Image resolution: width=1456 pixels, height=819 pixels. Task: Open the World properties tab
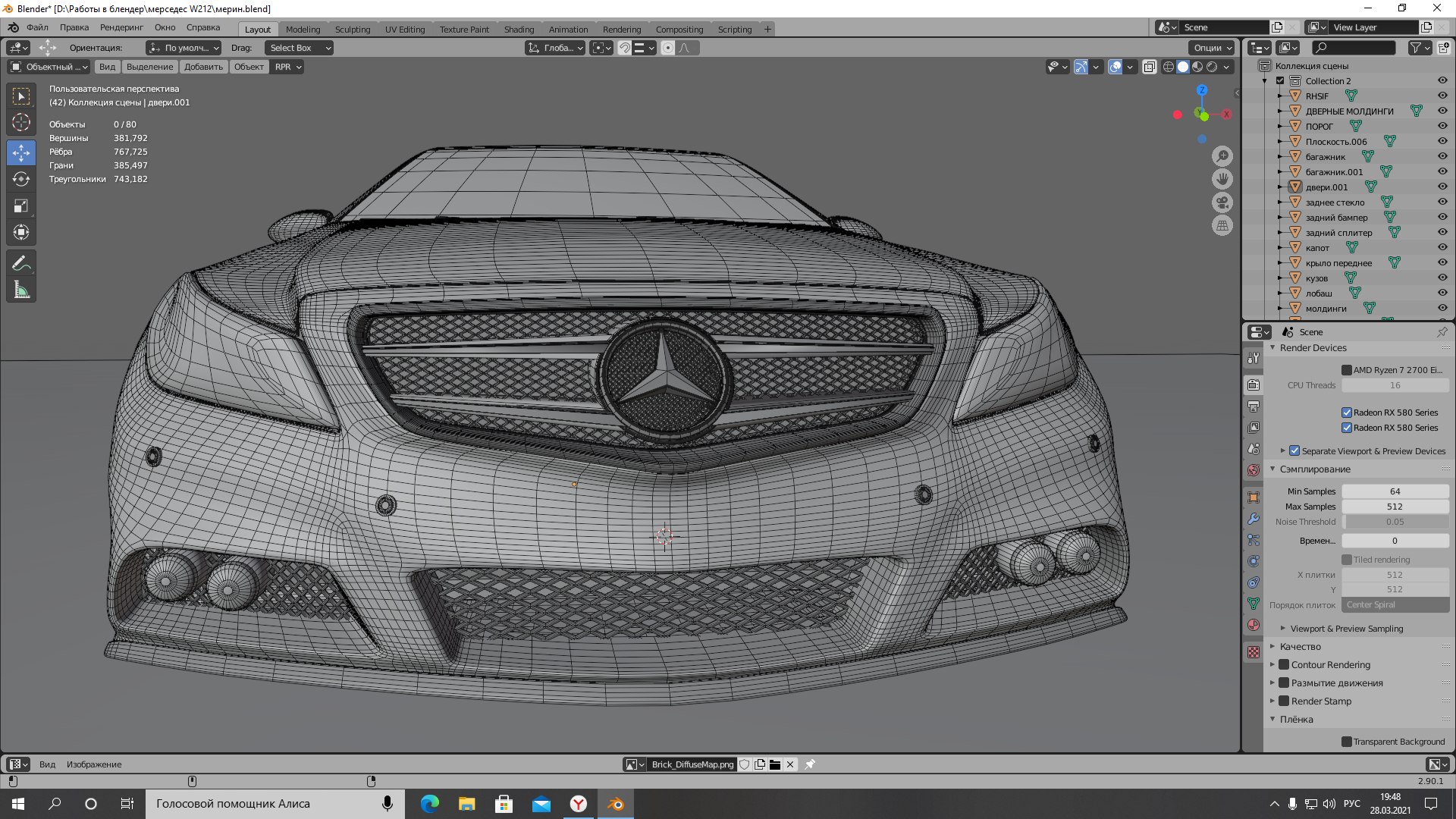1254,470
